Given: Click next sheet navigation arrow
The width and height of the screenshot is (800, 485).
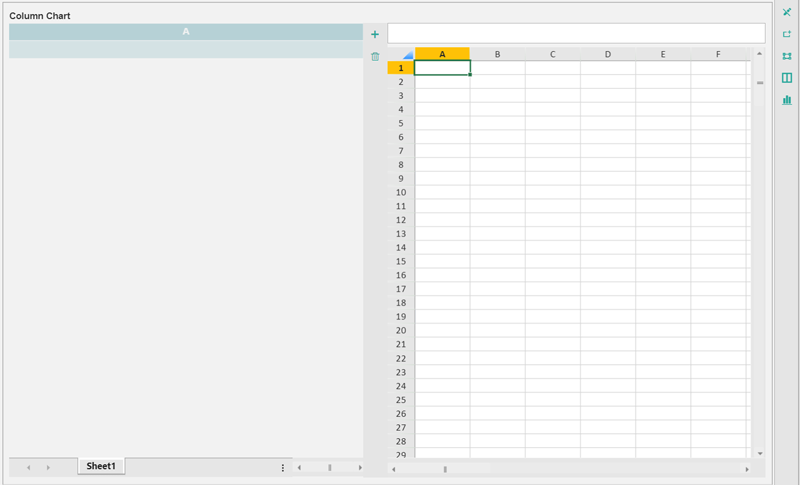Looking at the screenshot, I should point(48,467).
